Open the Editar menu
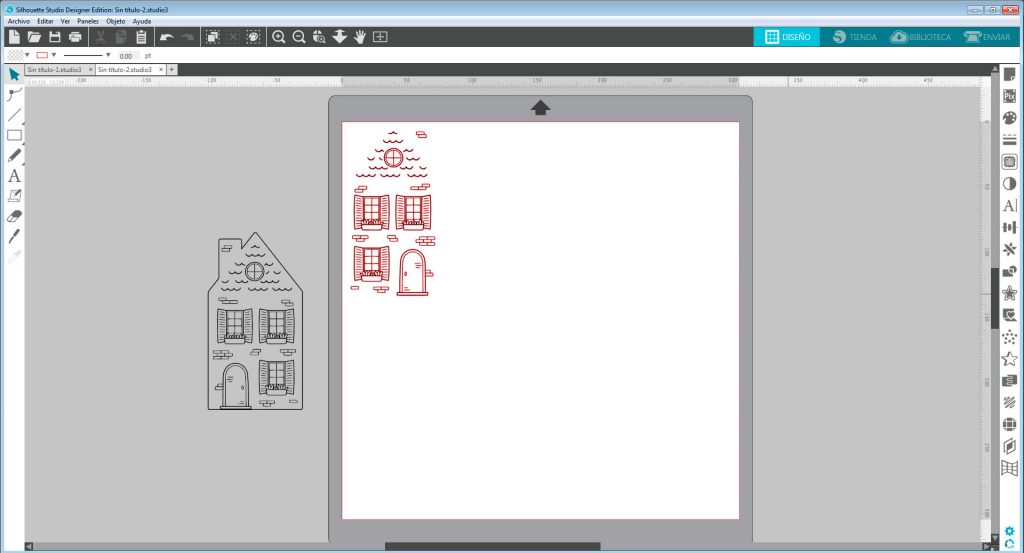The image size is (1024, 553). [45, 21]
